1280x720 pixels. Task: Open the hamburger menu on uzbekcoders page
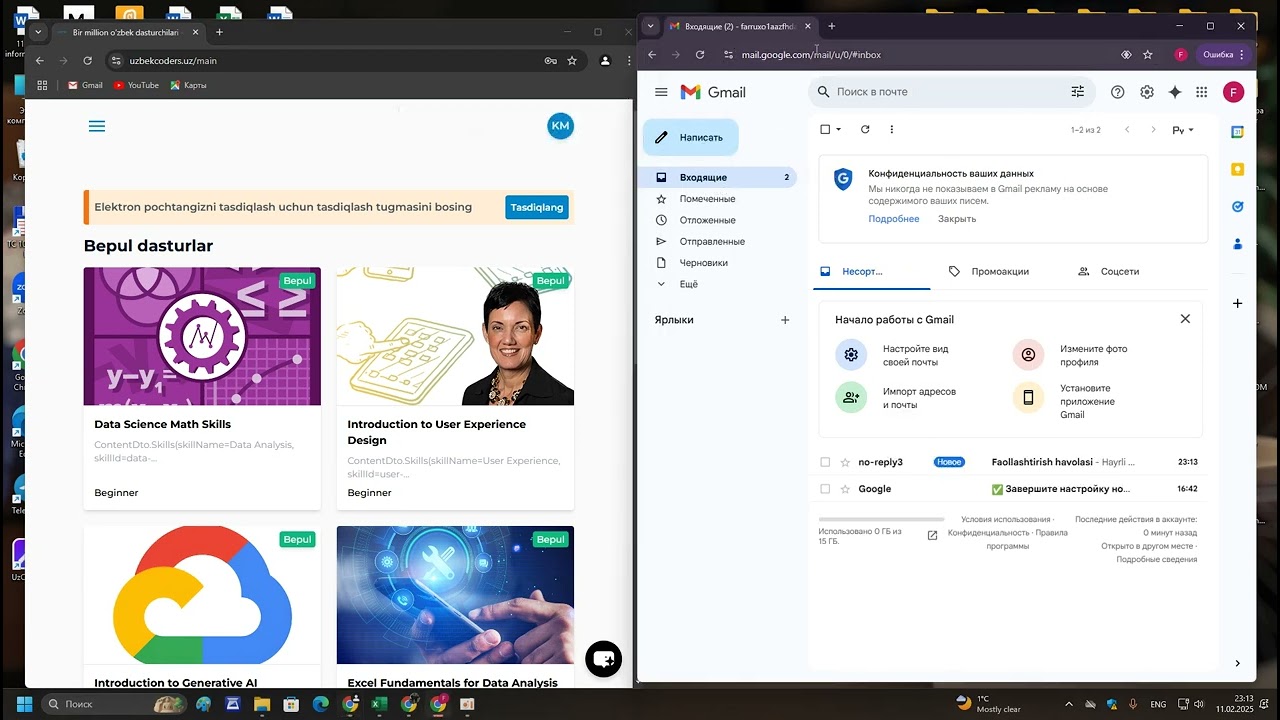click(x=97, y=126)
